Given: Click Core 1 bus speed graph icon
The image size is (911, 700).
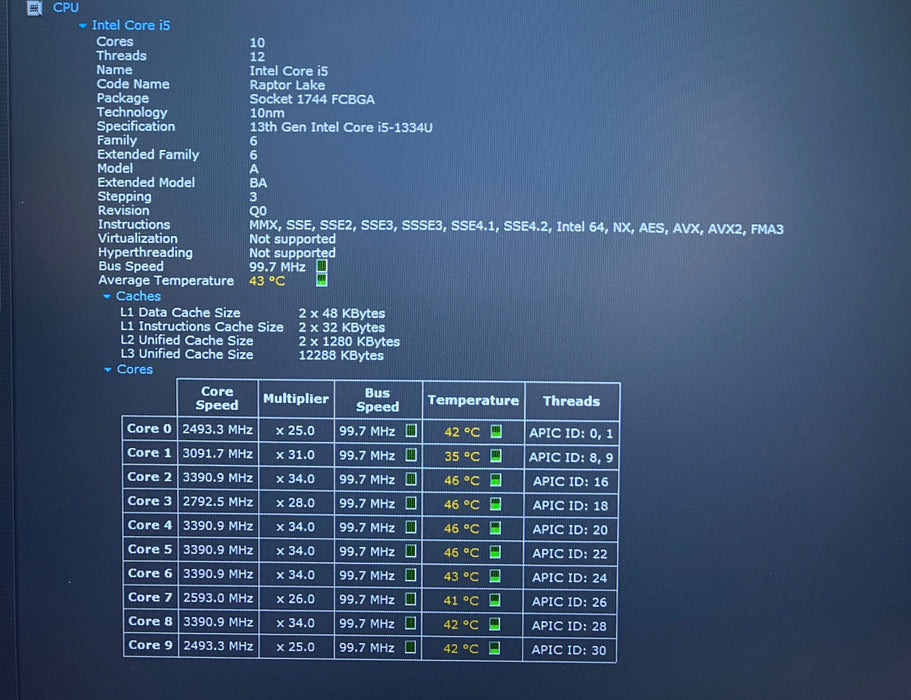Looking at the screenshot, I should [x=411, y=455].
